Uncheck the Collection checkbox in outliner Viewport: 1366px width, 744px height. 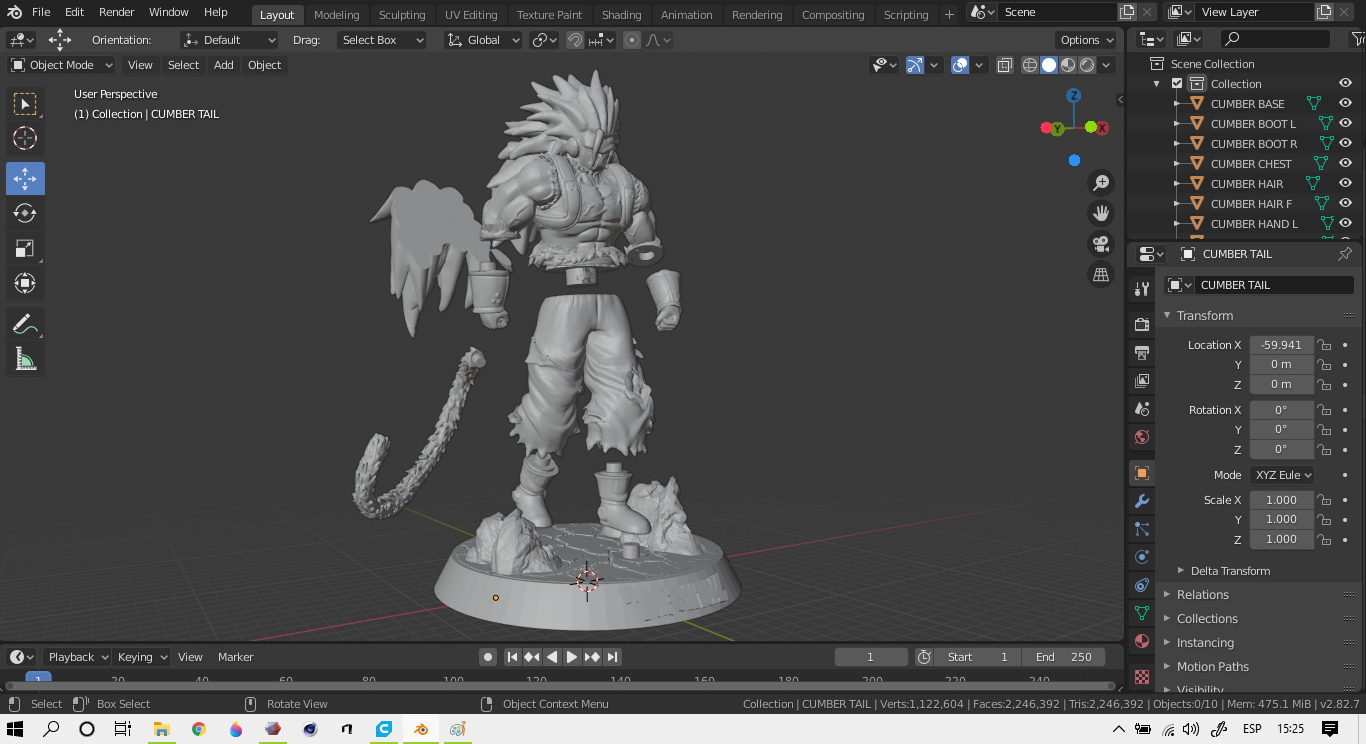[x=1177, y=84]
